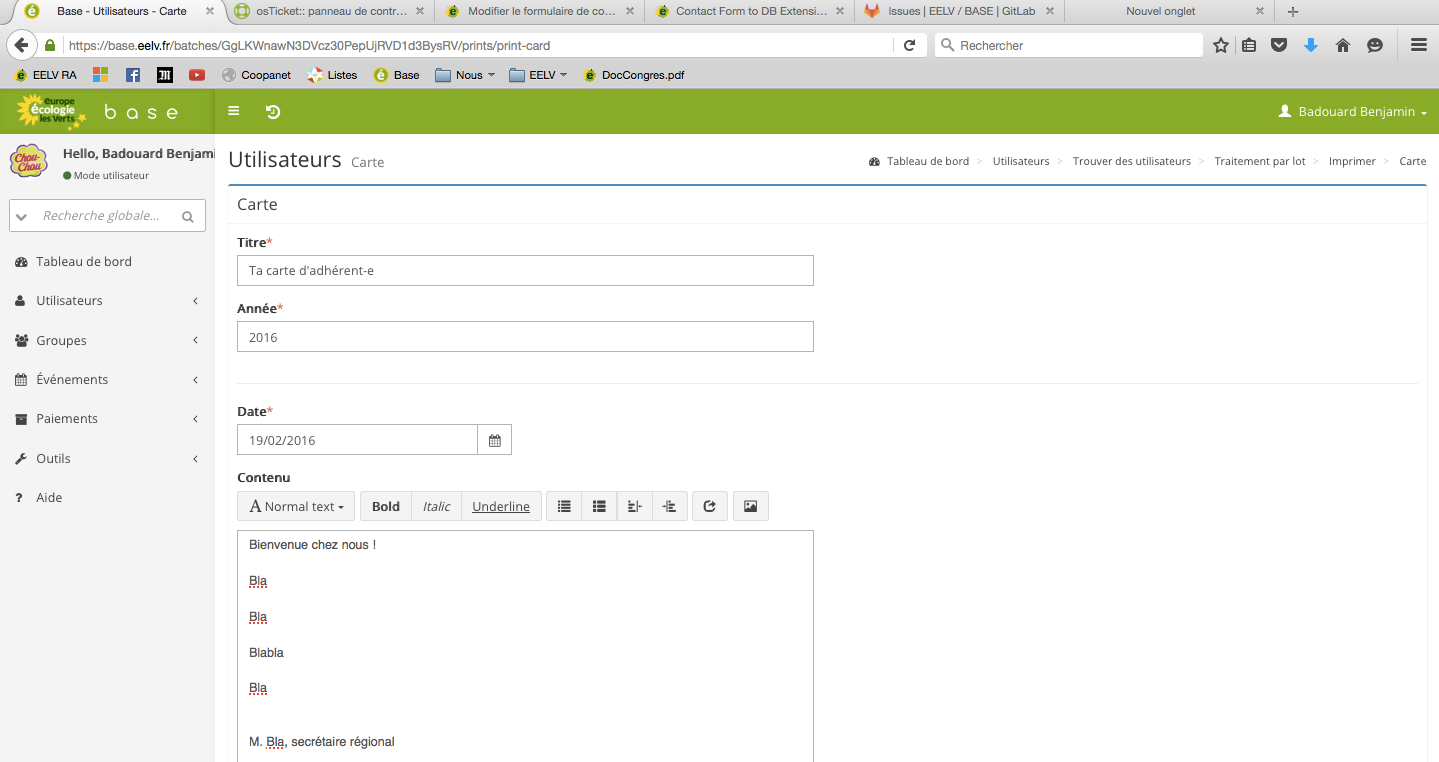Expand the Paiements sidebar section
The height and width of the screenshot is (762, 1439).
[x=107, y=419]
